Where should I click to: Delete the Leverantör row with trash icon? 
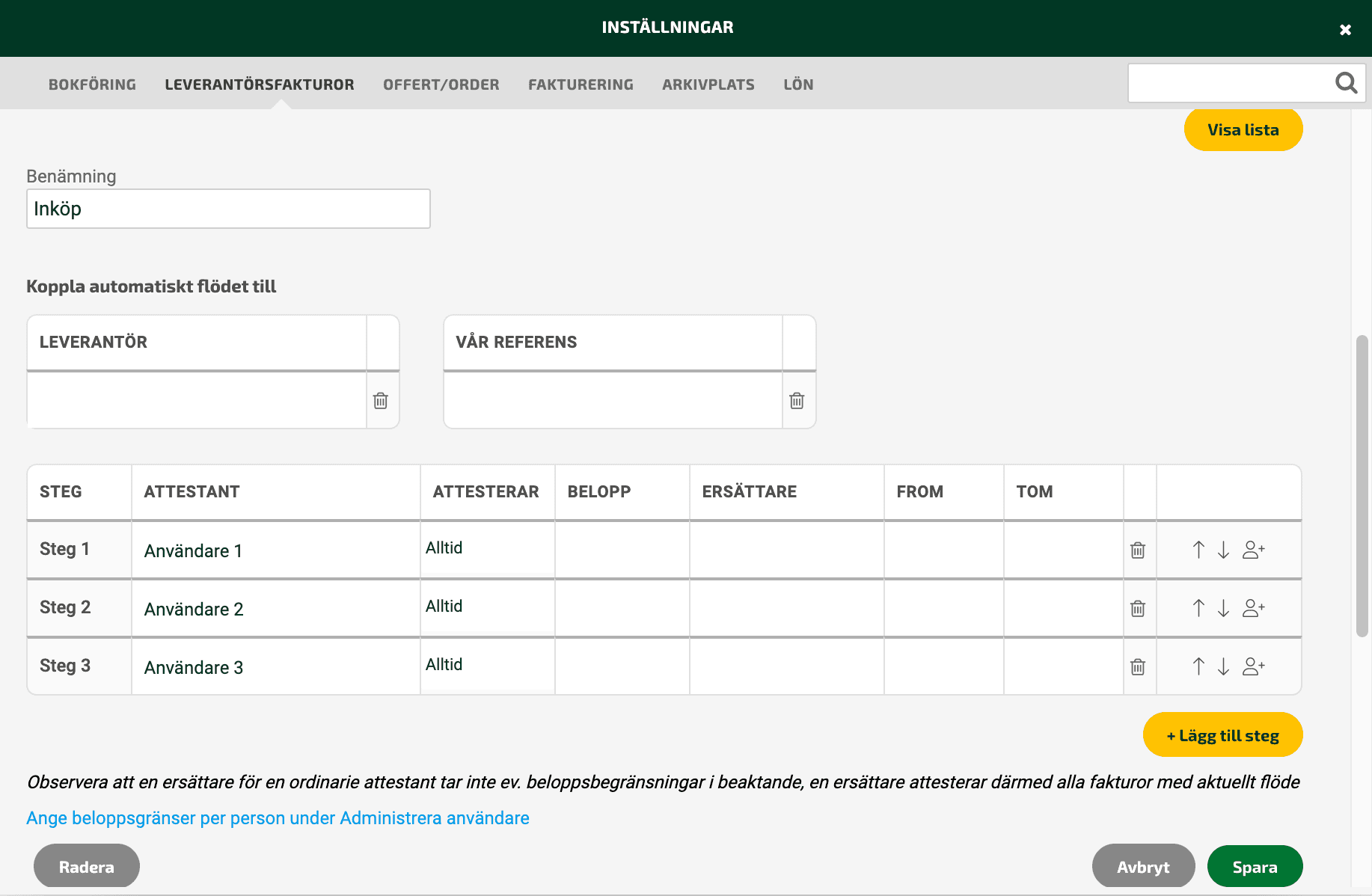(381, 401)
